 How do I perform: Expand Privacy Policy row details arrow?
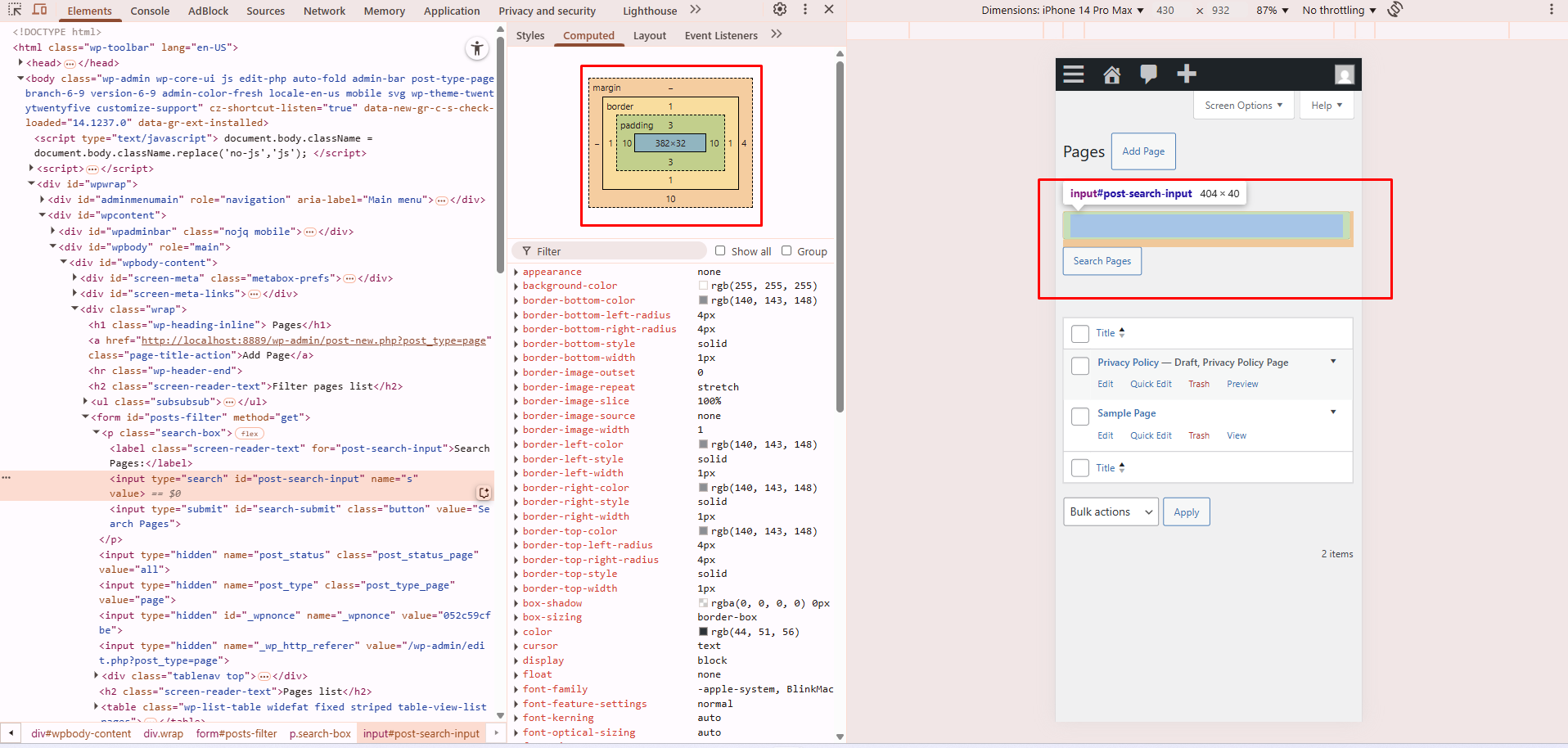click(x=1333, y=361)
